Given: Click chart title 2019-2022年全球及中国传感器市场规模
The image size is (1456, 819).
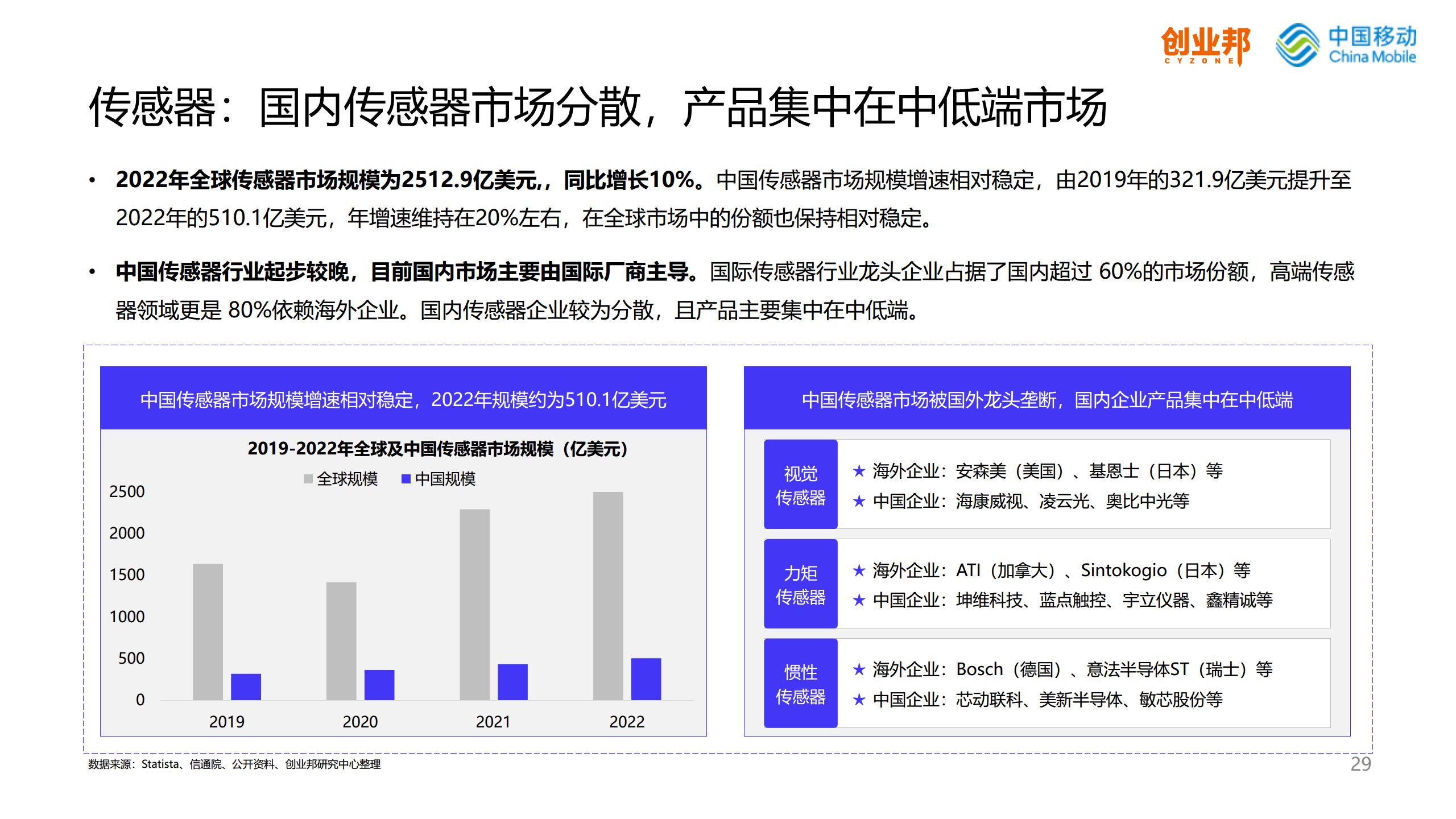Looking at the screenshot, I should [x=438, y=449].
